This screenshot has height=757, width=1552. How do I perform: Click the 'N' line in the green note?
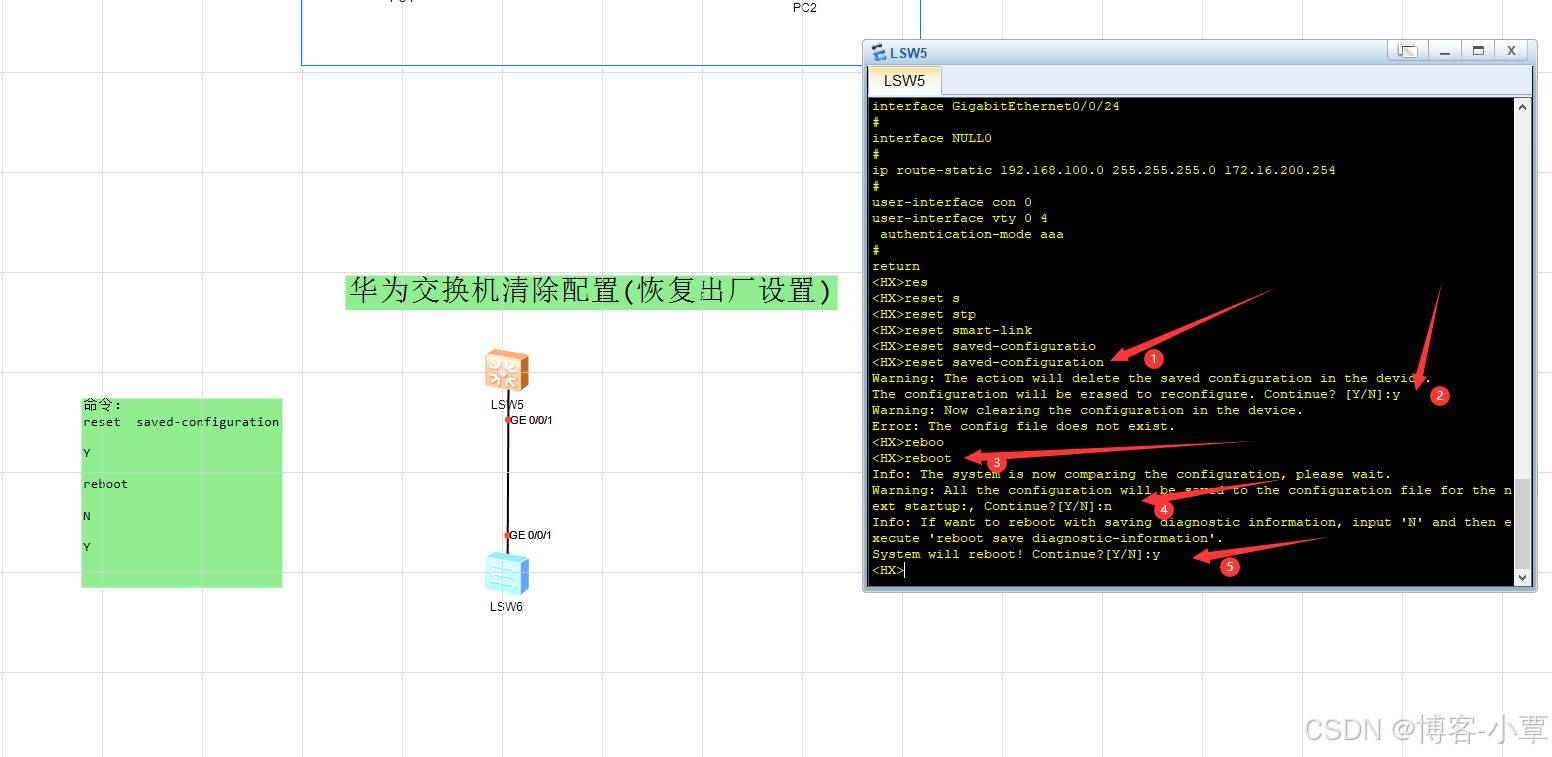[x=87, y=516]
